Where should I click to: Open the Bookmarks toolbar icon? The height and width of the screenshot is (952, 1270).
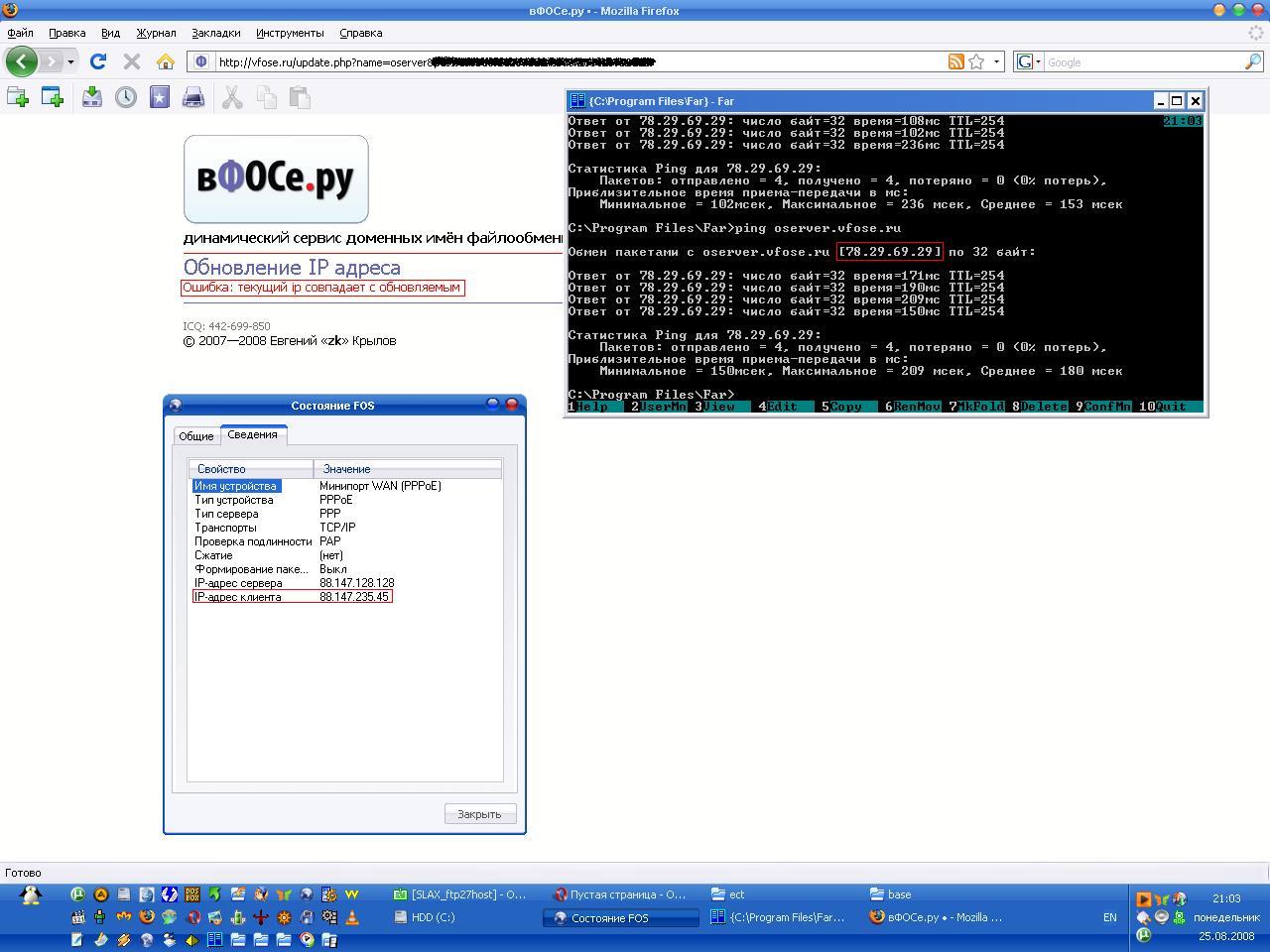(x=160, y=97)
